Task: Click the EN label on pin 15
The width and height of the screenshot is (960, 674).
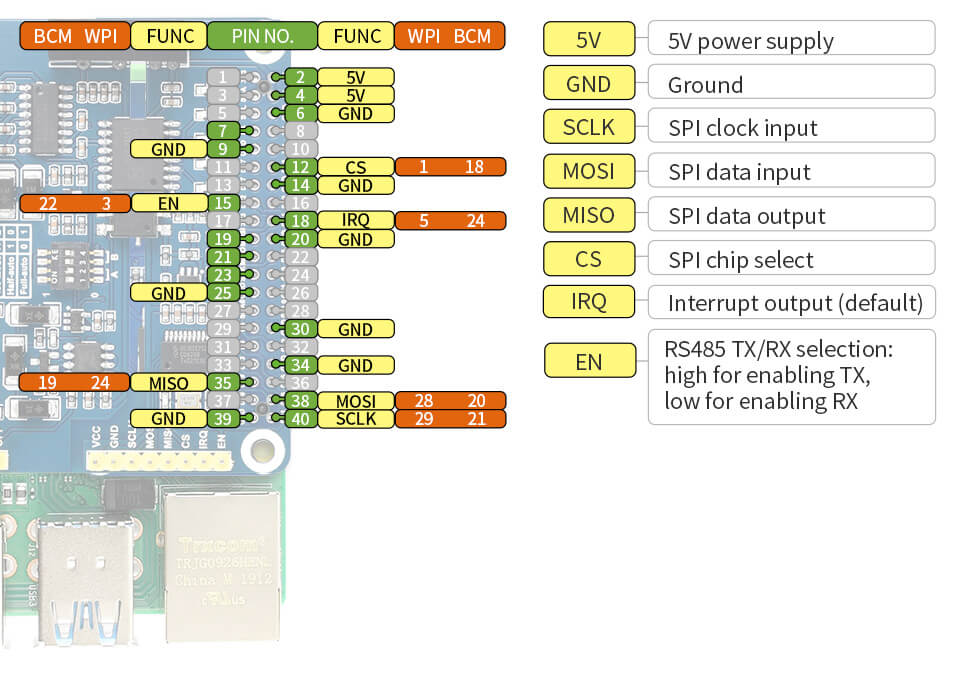Action: point(168,203)
